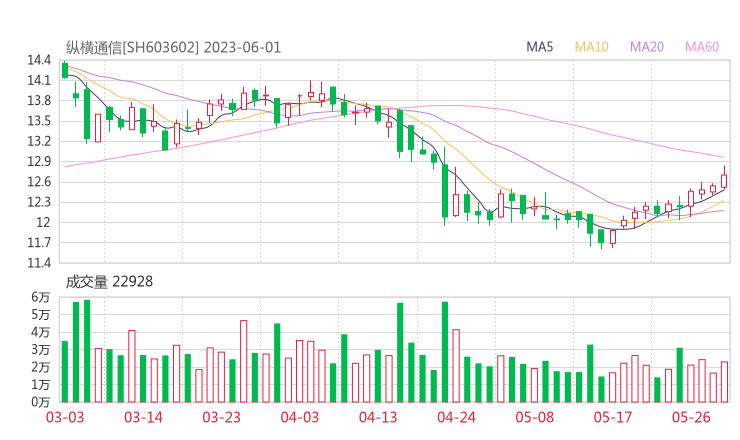Click the 11.4 price axis label

click(x=39, y=263)
